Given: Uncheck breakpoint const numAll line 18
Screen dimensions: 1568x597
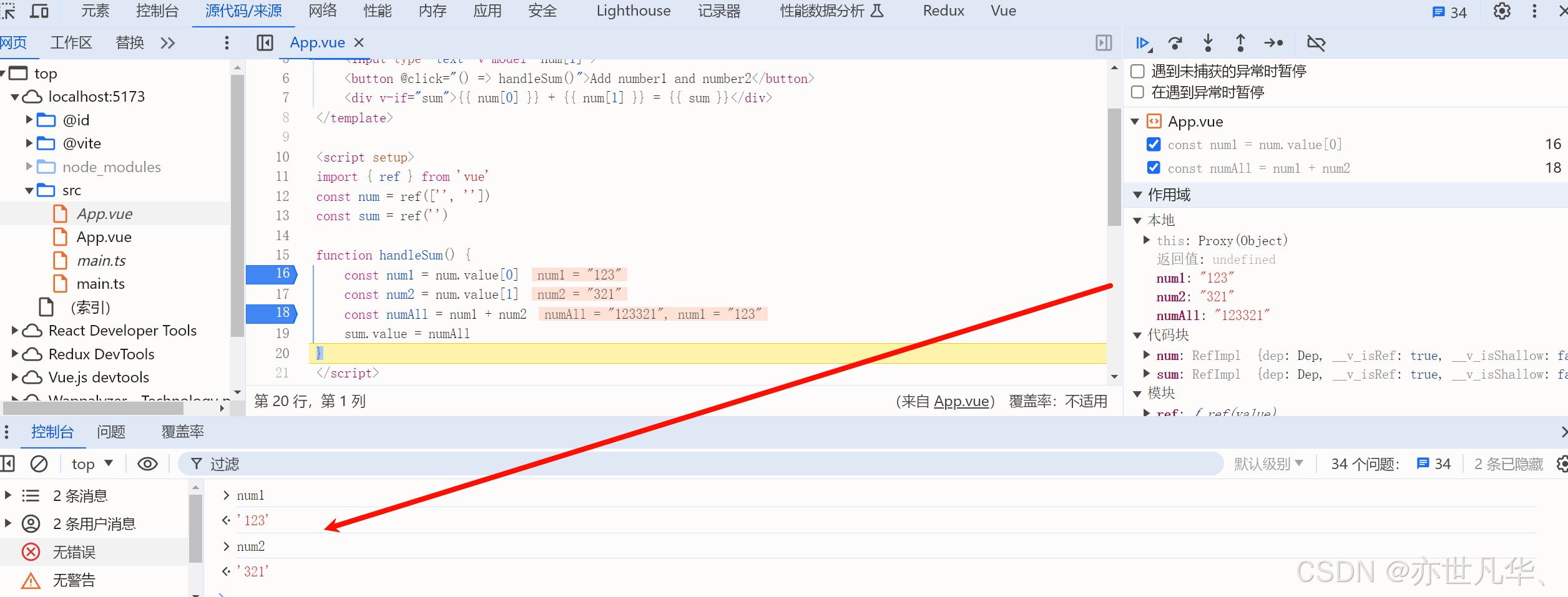Looking at the screenshot, I should point(1154,168).
